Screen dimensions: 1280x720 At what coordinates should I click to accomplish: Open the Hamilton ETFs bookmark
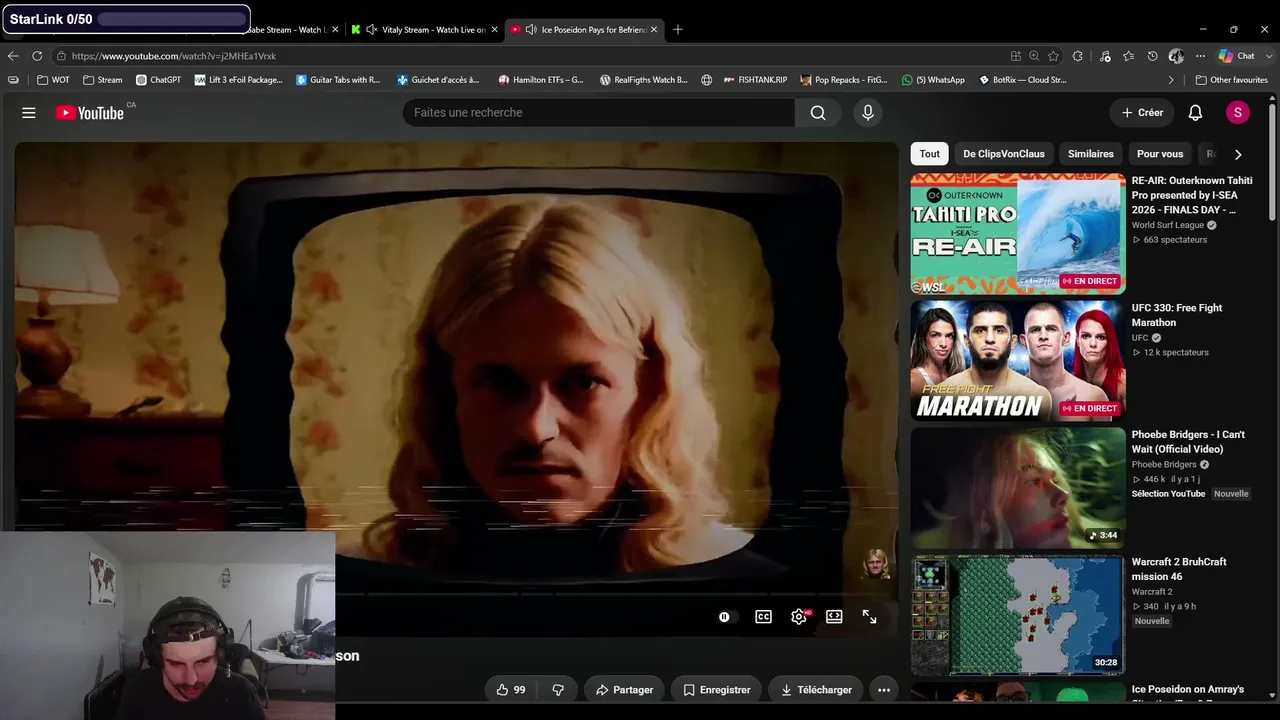[541, 80]
